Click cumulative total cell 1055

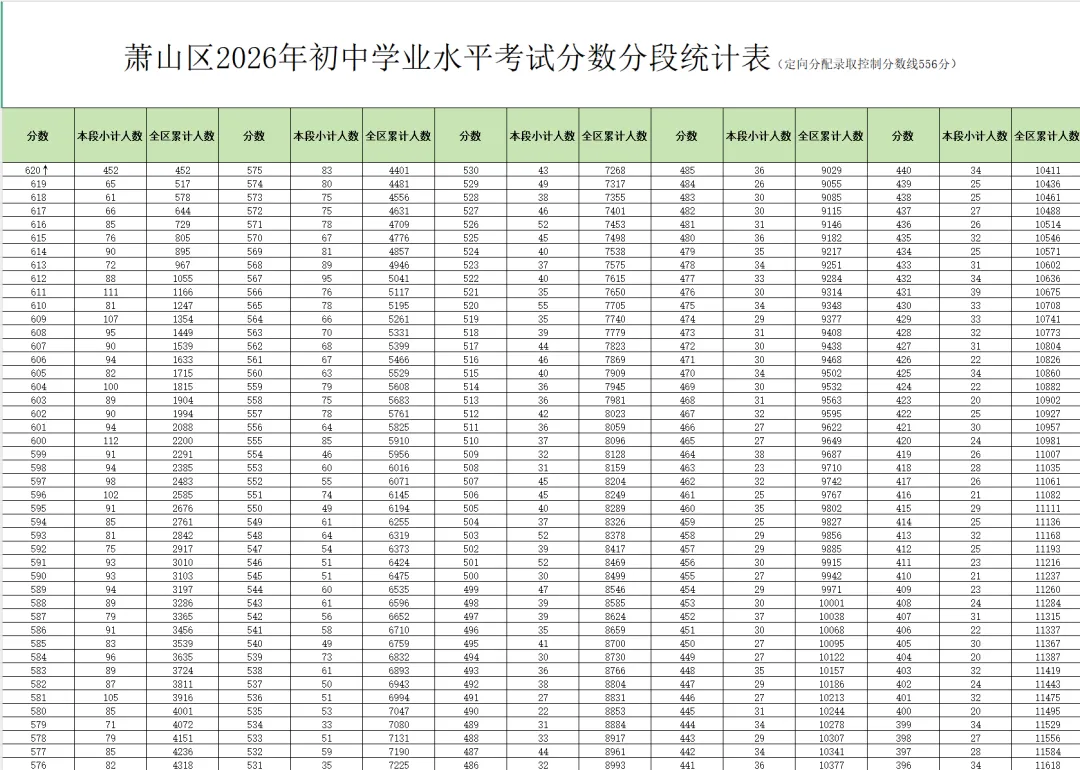click(x=183, y=278)
